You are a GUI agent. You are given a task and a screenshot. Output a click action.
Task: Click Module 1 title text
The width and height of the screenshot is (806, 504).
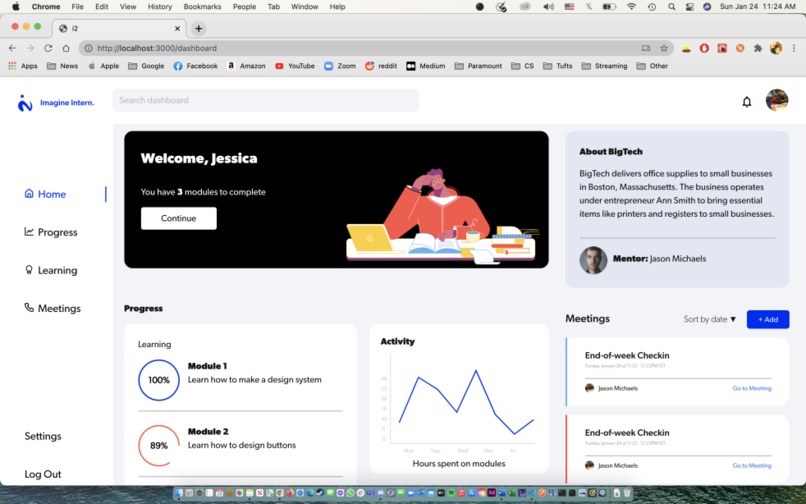(x=207, y=366)
